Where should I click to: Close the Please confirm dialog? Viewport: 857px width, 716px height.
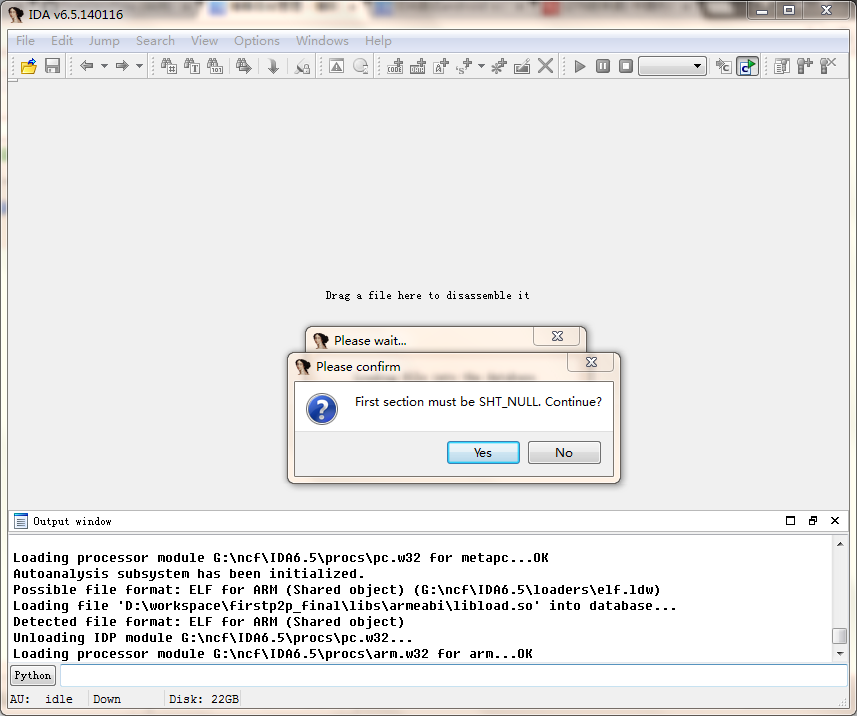(x=591, y=362)
